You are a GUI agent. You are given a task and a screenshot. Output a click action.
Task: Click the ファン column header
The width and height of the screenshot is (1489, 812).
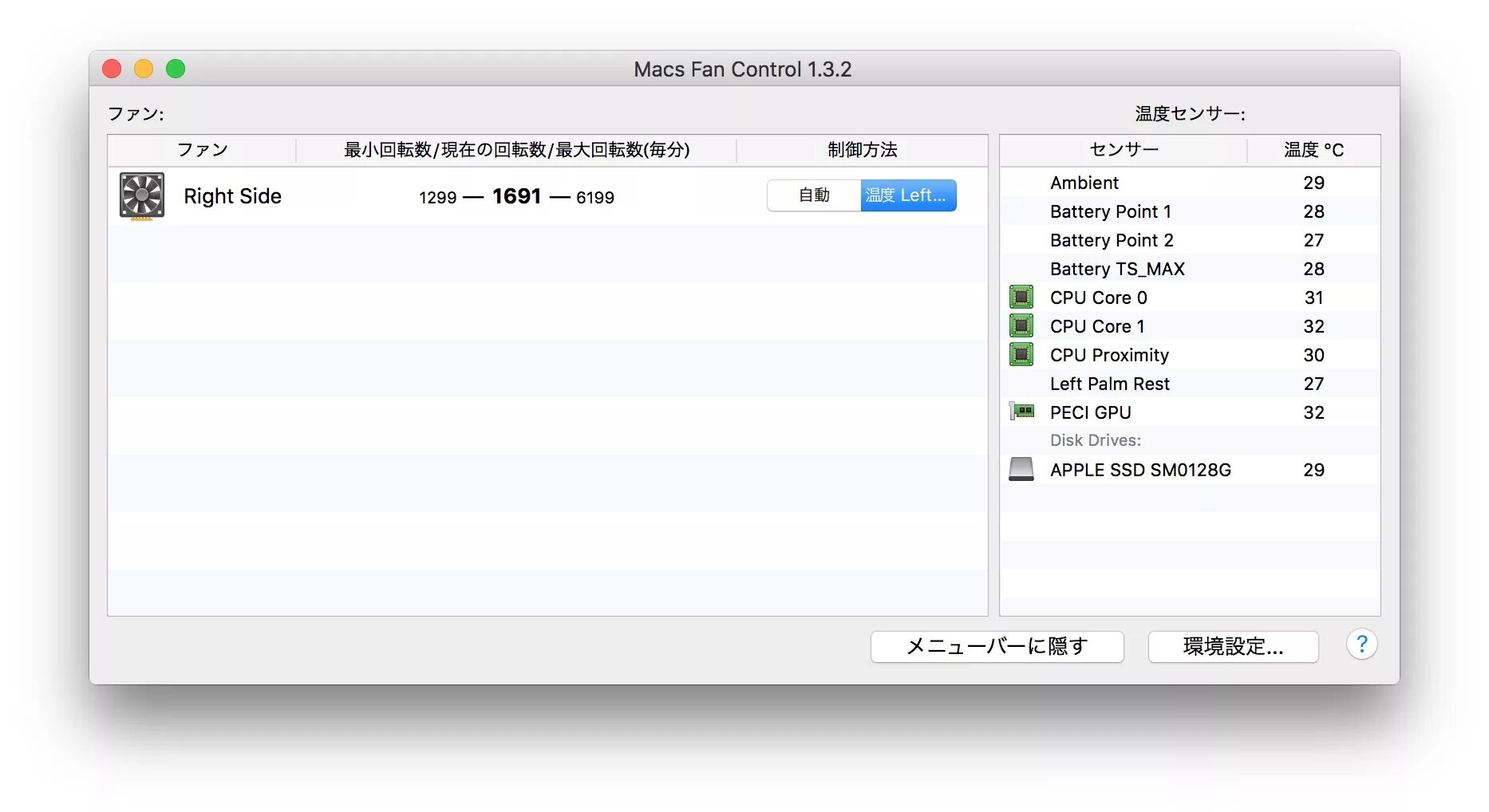coord(202,150)
